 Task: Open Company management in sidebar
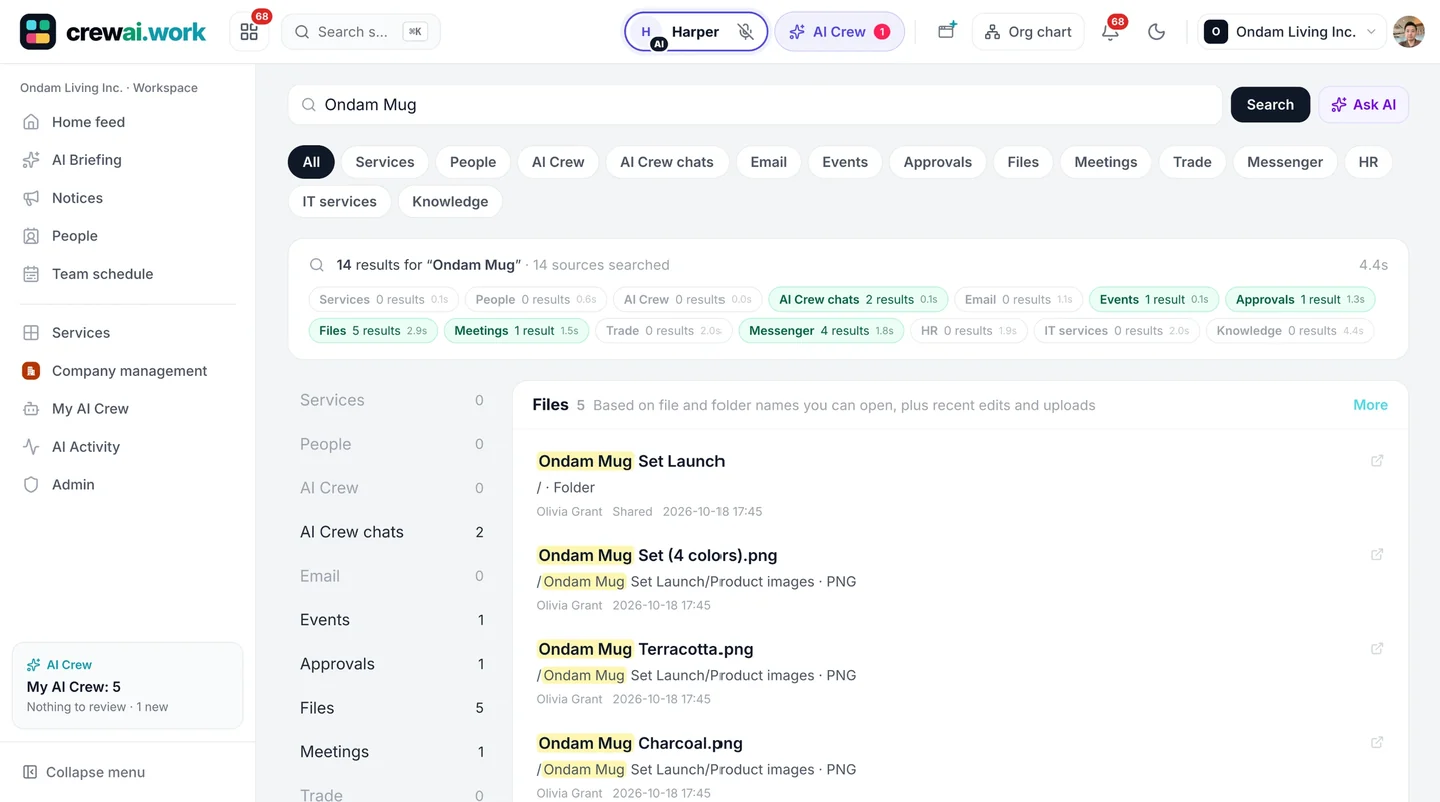click(128, 371)
